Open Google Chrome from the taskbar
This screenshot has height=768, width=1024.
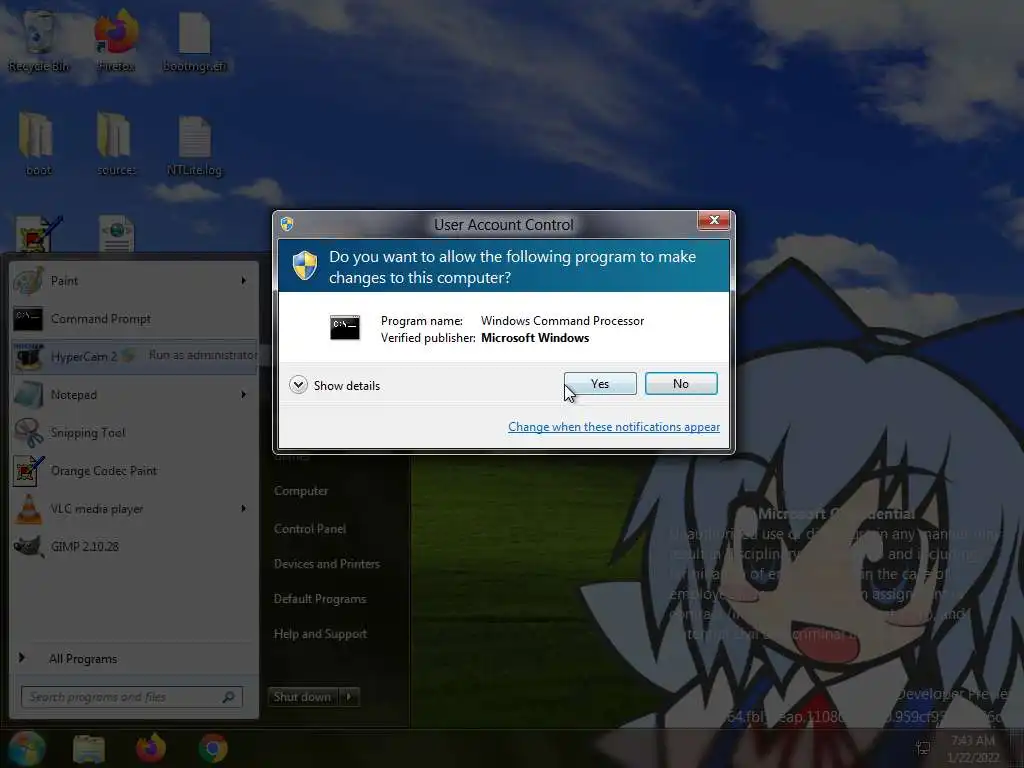(x=213, y=748)
